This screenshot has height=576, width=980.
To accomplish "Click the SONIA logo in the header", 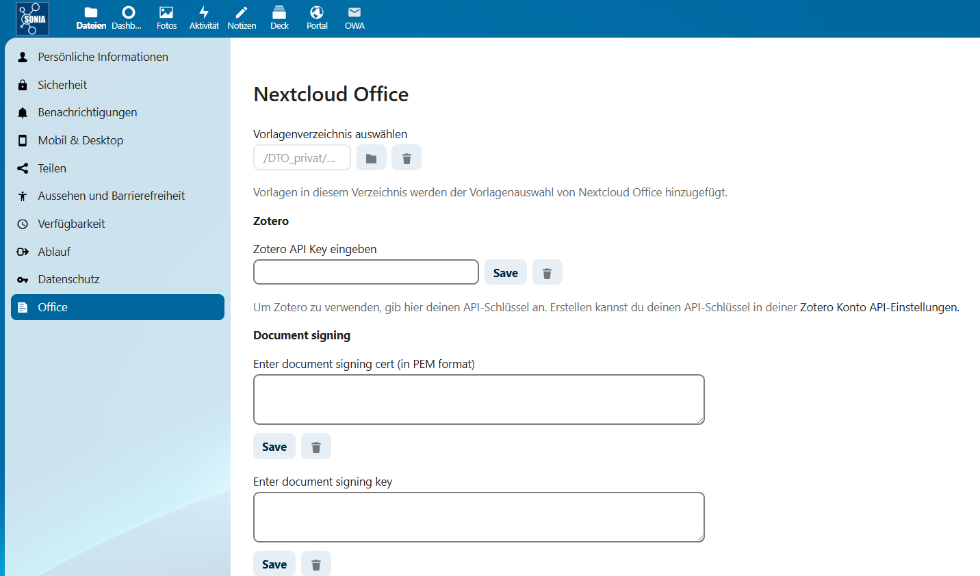I will (x=32, y=19).
